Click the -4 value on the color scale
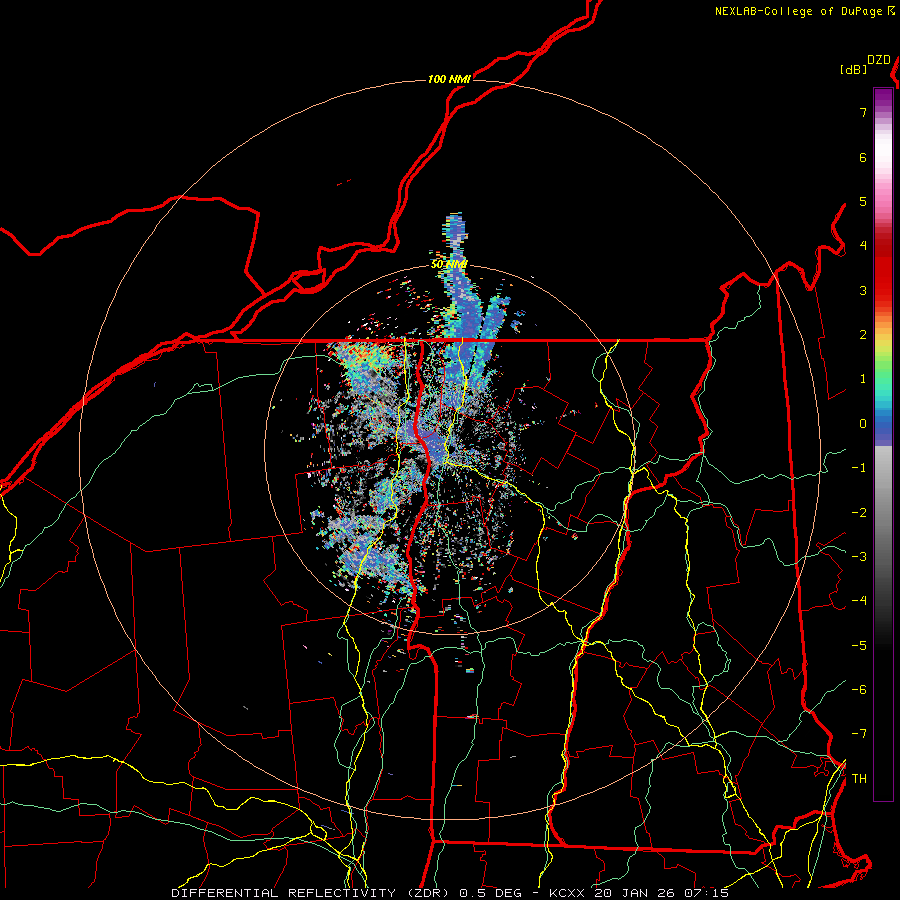 click(x=859, y=601)
